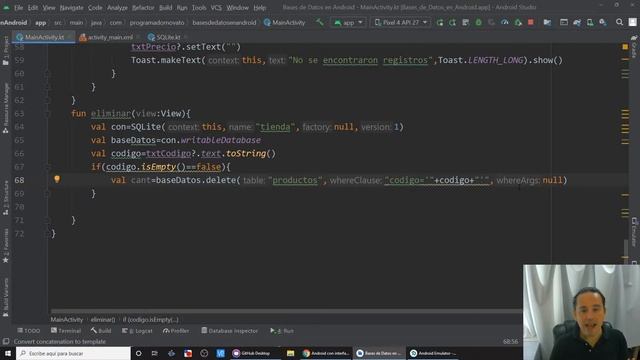
Task: Click the yellow lightbulb intention icon on line 68
Action: click(x=57, y=179)
